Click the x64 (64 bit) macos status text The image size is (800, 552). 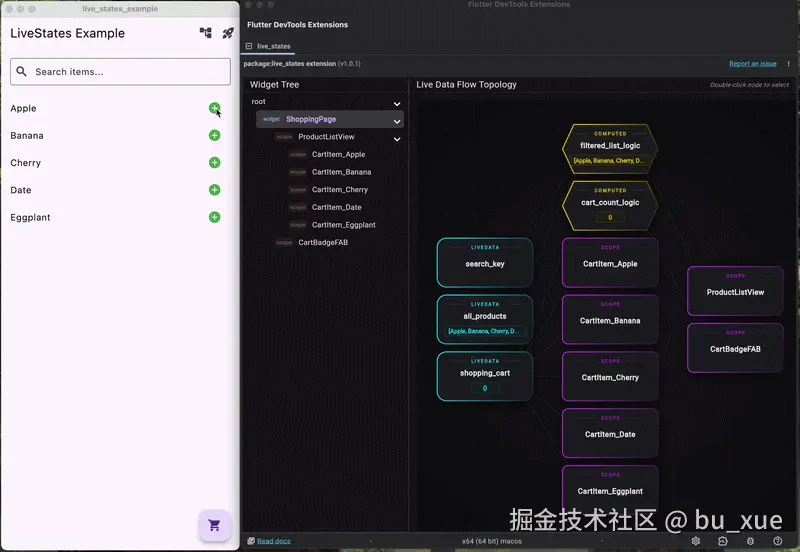click(492, 541)
